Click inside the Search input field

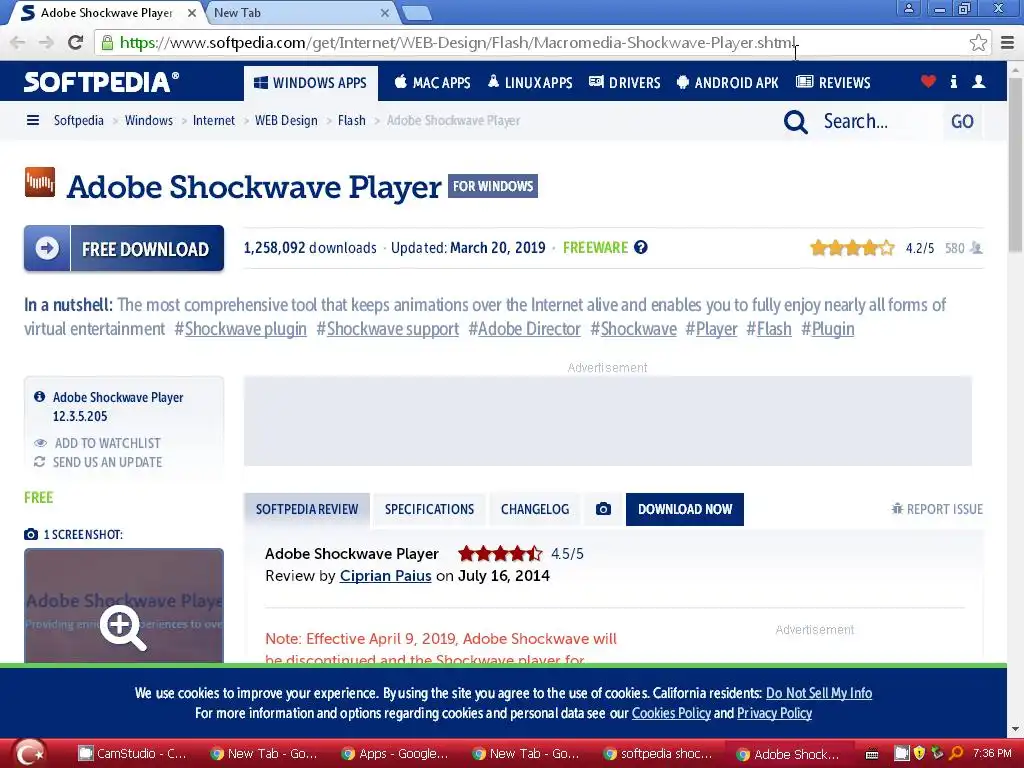click(x=878, y=121)
